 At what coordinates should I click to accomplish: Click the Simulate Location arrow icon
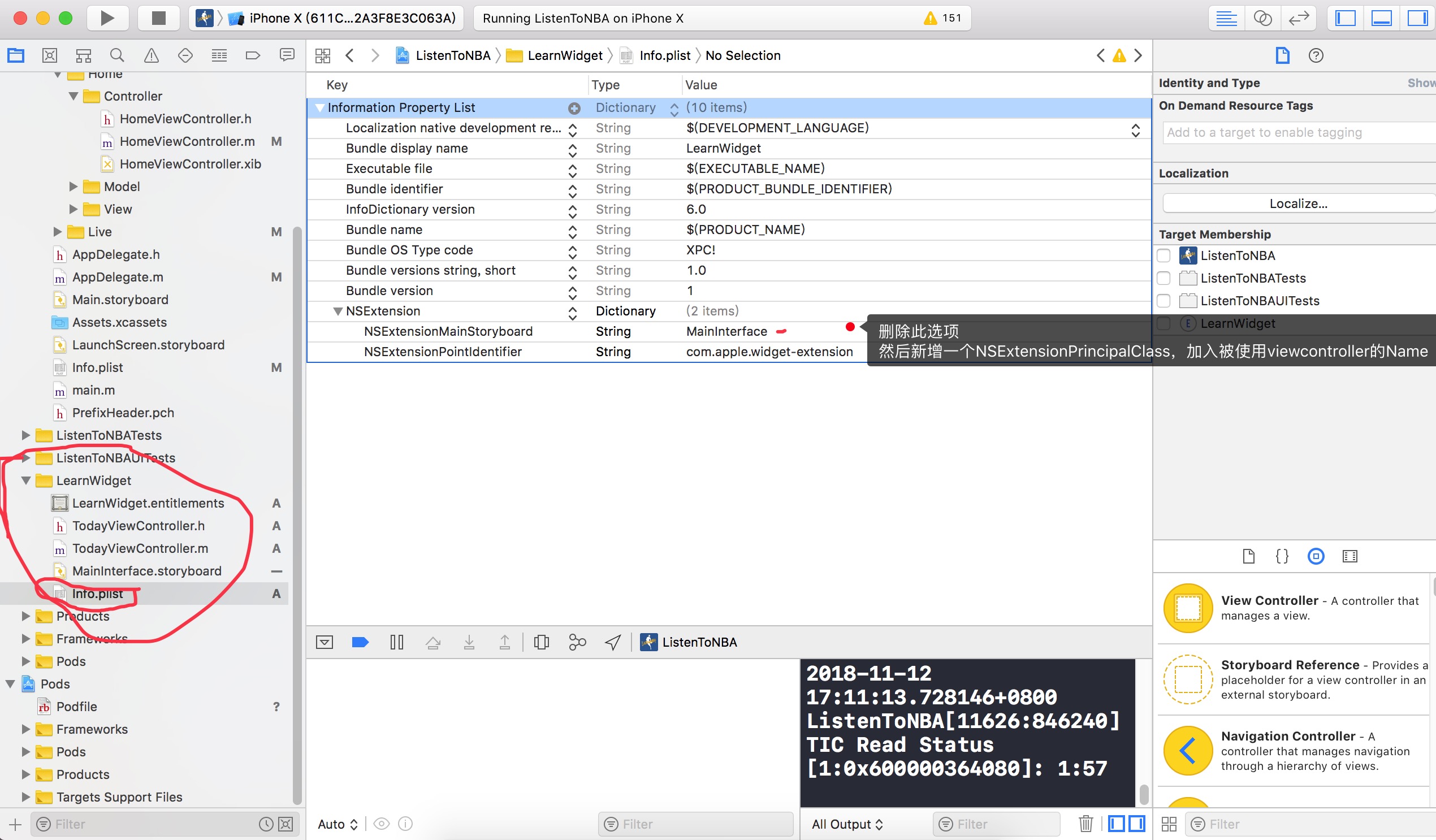click(613, 642)
